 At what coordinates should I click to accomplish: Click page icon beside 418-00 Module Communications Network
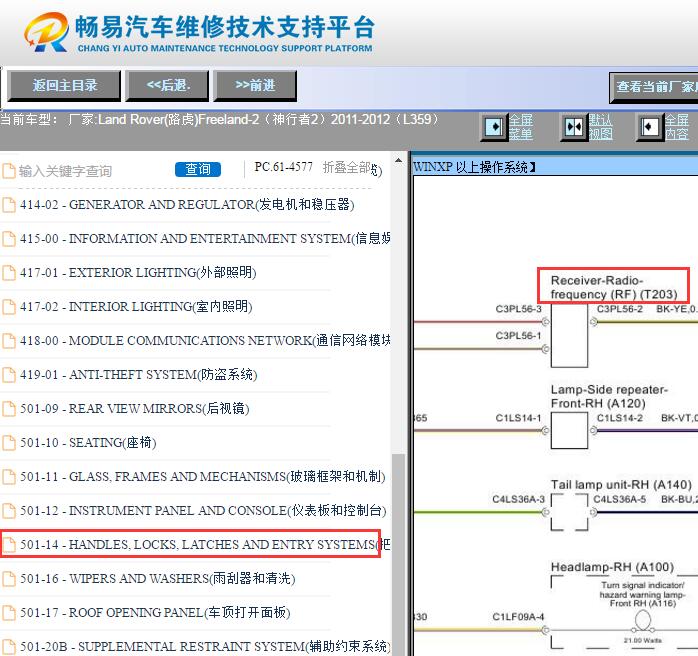[x=8, y=340]
